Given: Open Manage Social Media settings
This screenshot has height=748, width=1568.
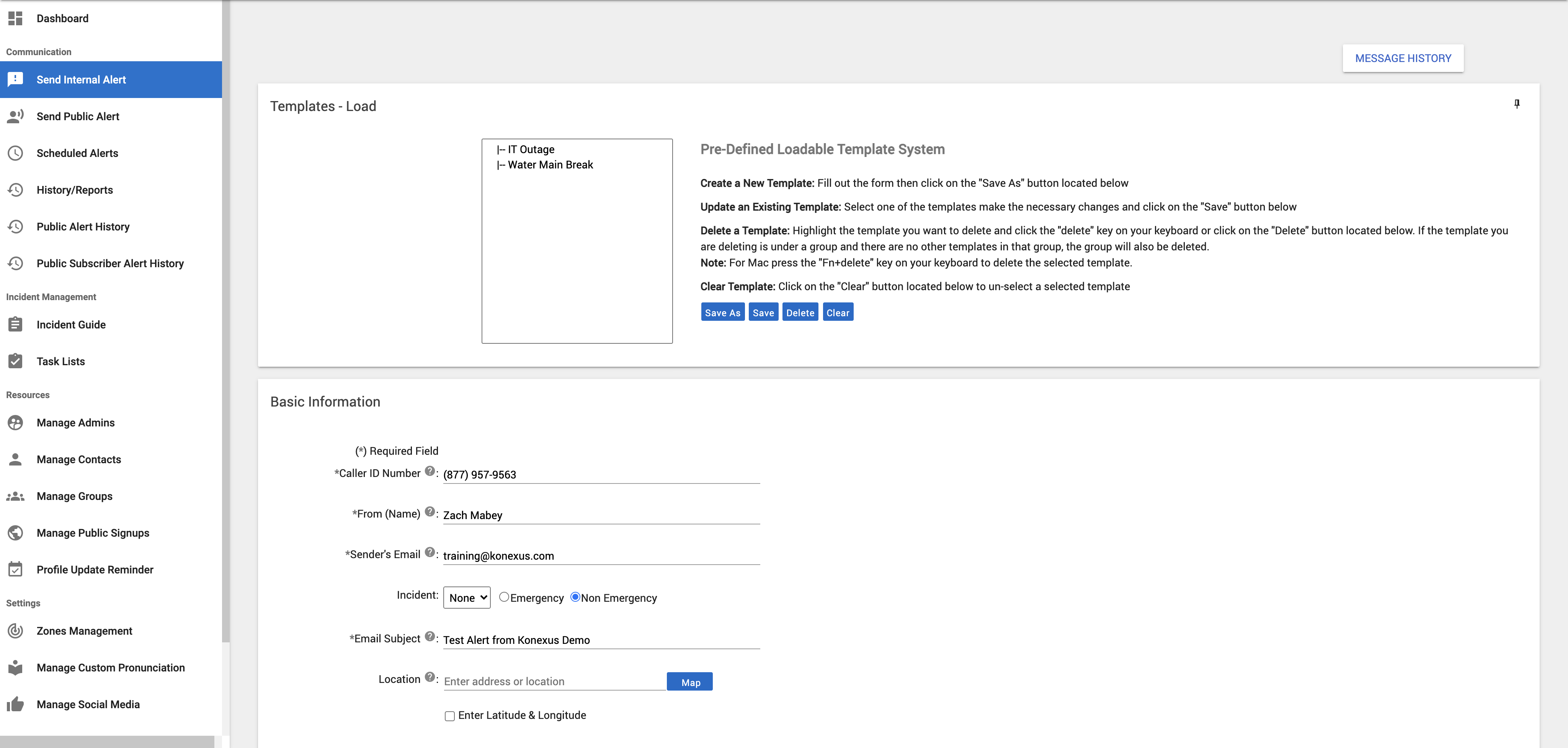Looking at the screenshot, I should 111,704.
